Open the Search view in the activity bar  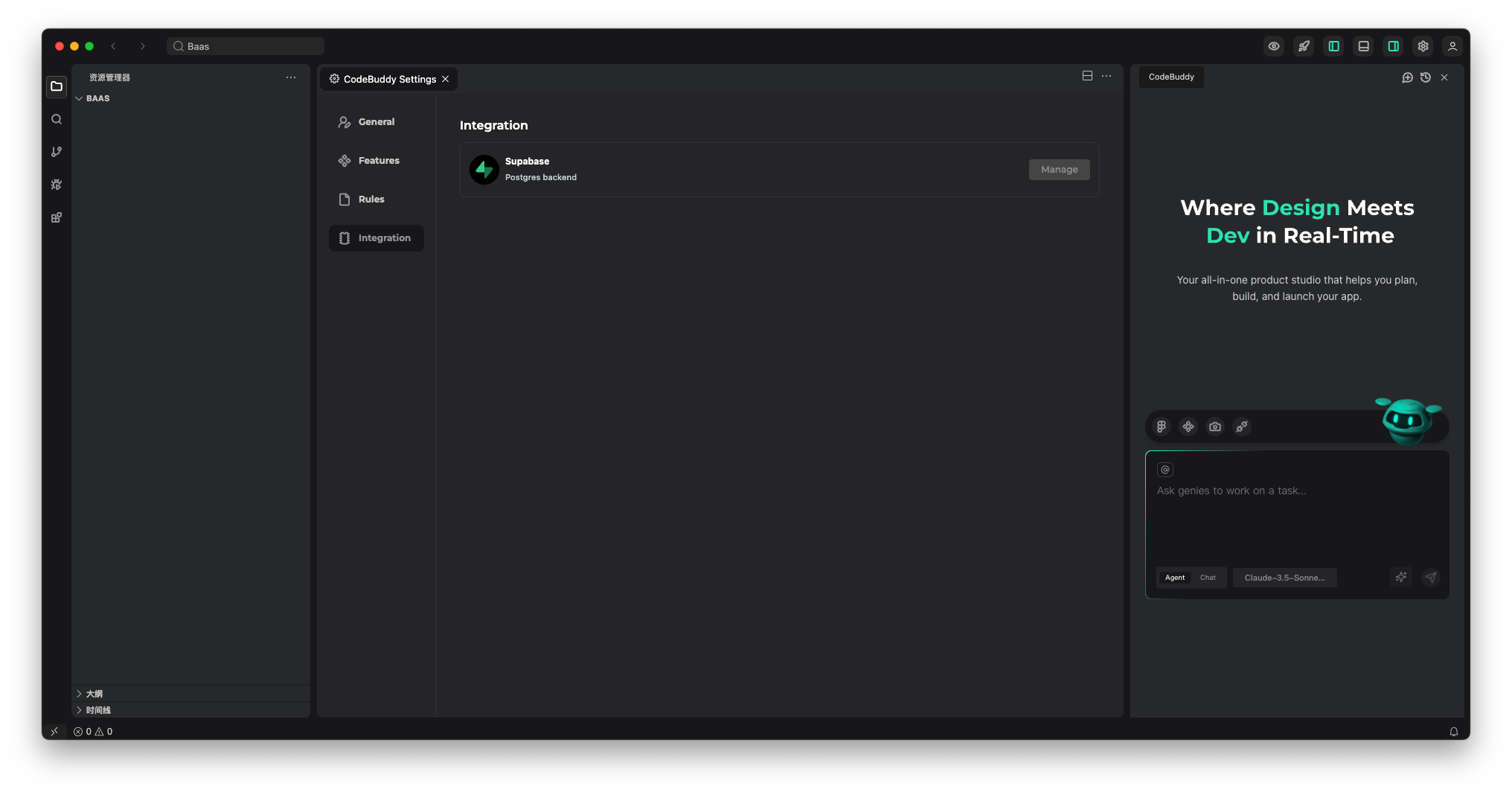click(x=57, y=119)
